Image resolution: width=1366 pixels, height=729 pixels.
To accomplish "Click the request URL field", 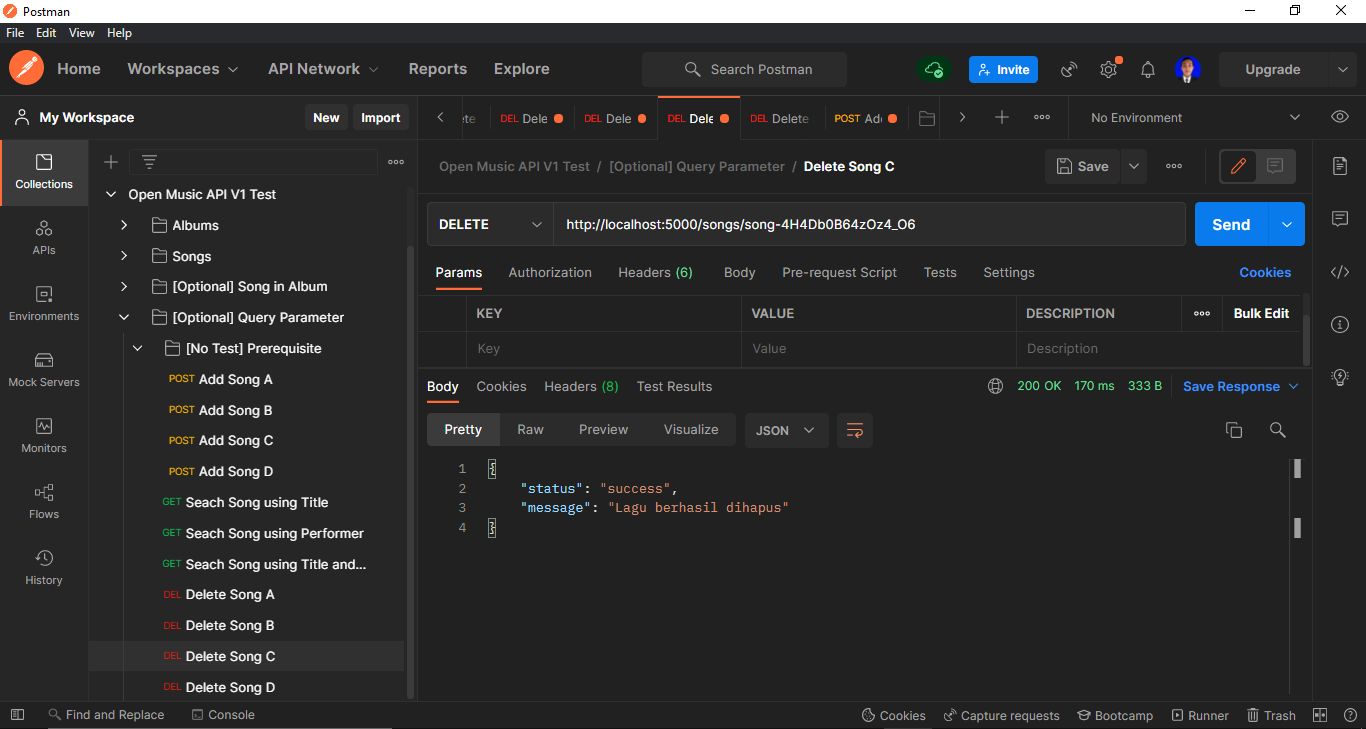I will pyautogui.click(x=869, y=224).
